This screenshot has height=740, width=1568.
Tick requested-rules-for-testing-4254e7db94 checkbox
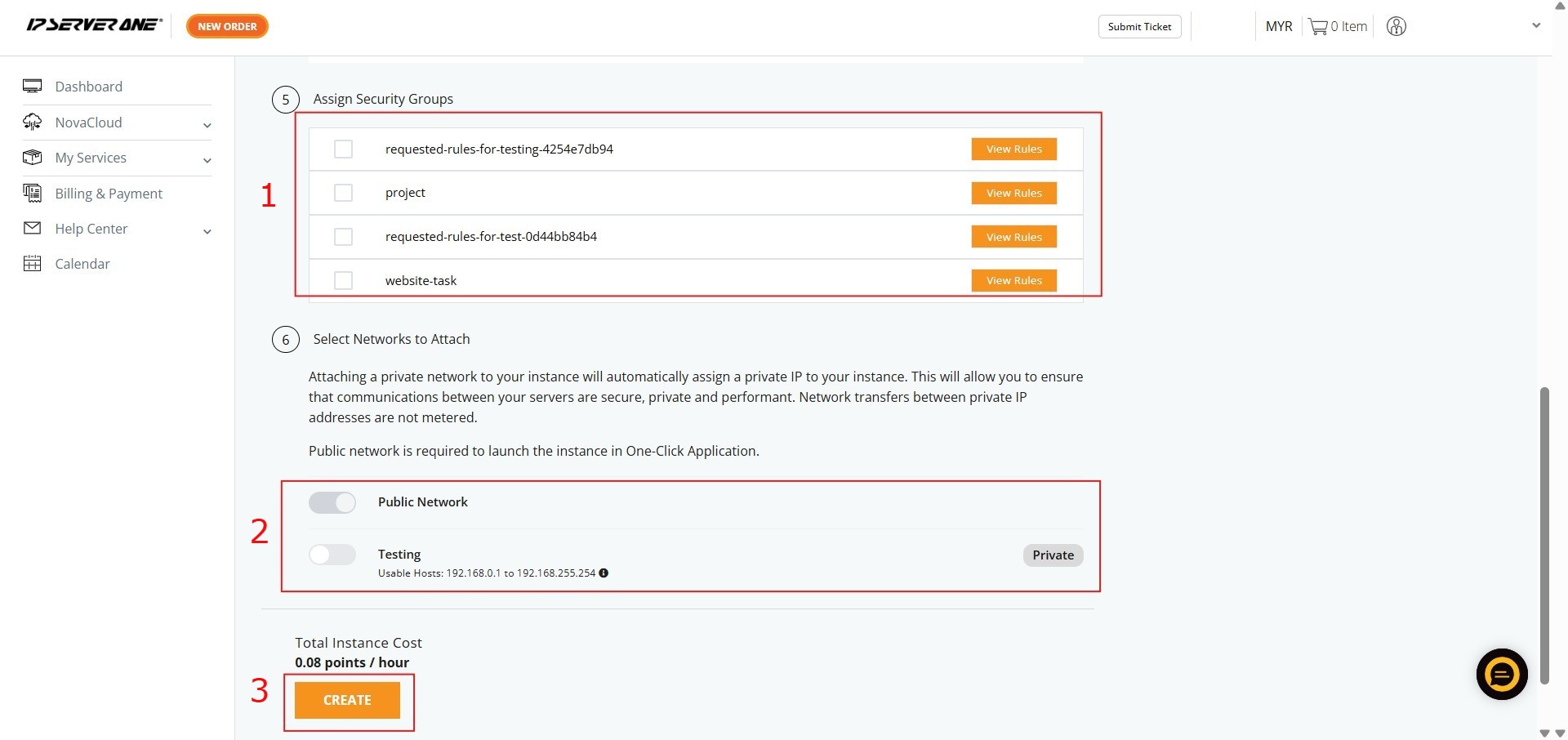(x=343, y=149)
